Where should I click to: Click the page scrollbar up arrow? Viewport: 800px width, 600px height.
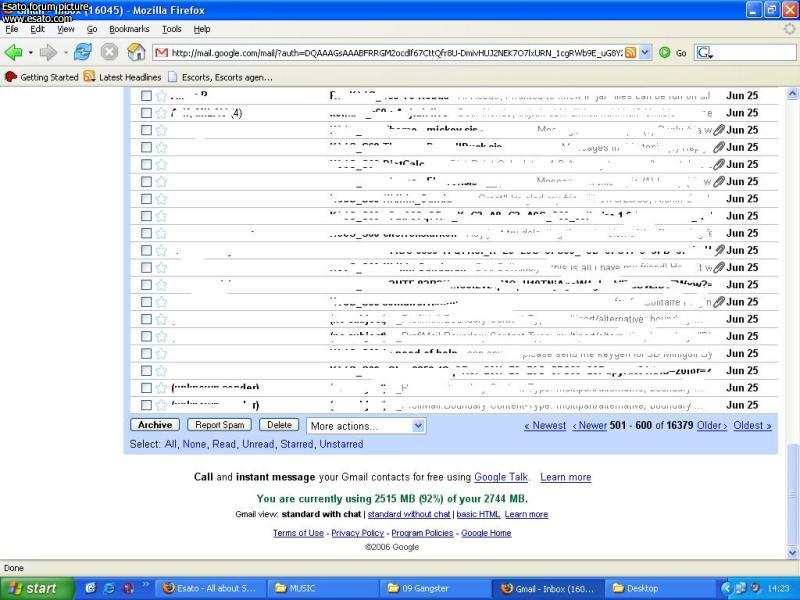pyautogui.click(x=792, y=93)
